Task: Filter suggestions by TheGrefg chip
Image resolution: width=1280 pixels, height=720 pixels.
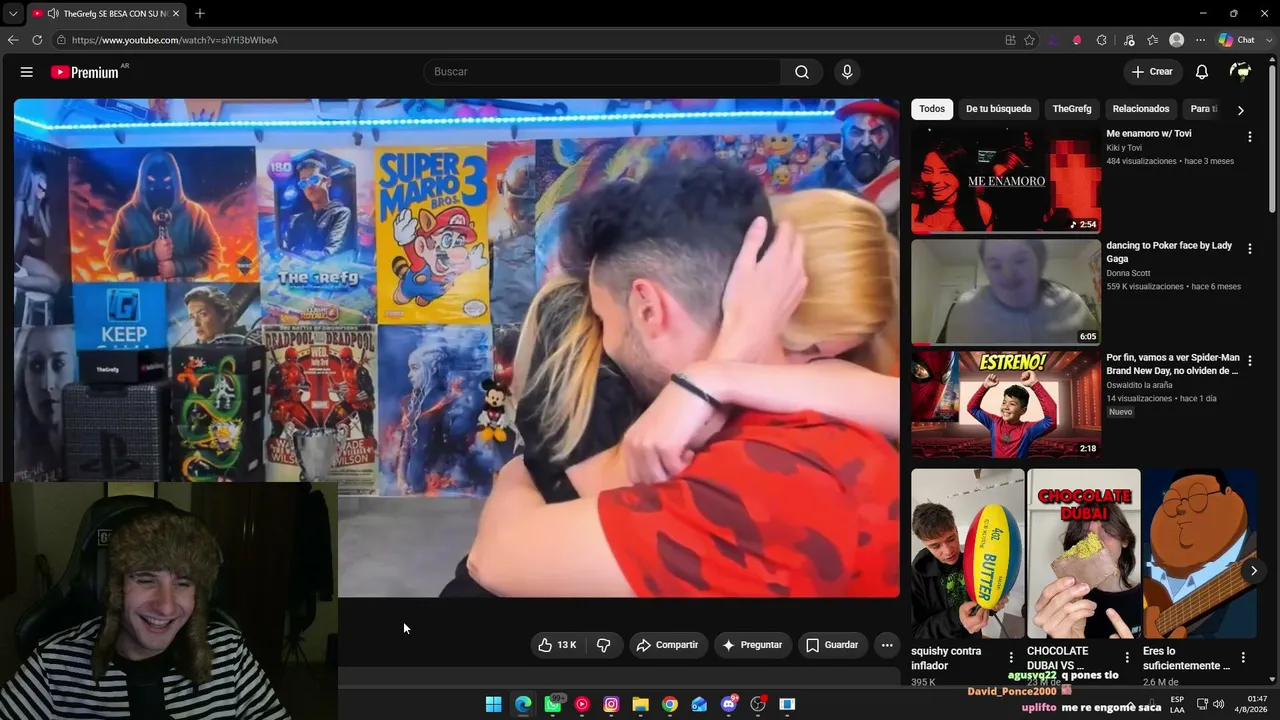Action: [x=1072, y=109]
